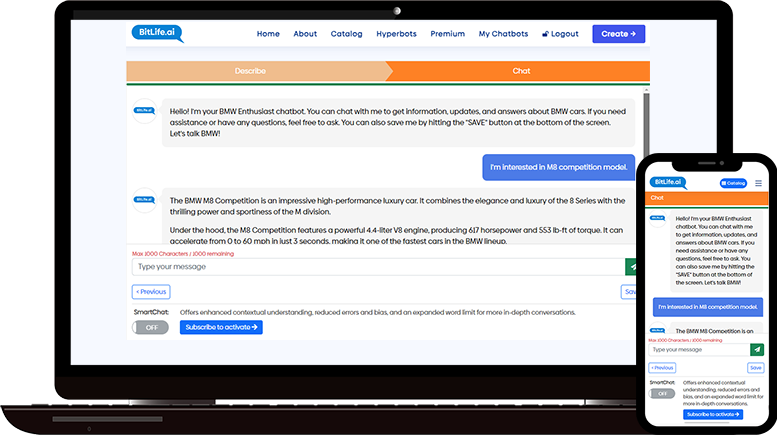Focus the phone 'Type your message' field
This screenshot has height=436, width=777.
(x=699, y=350)
